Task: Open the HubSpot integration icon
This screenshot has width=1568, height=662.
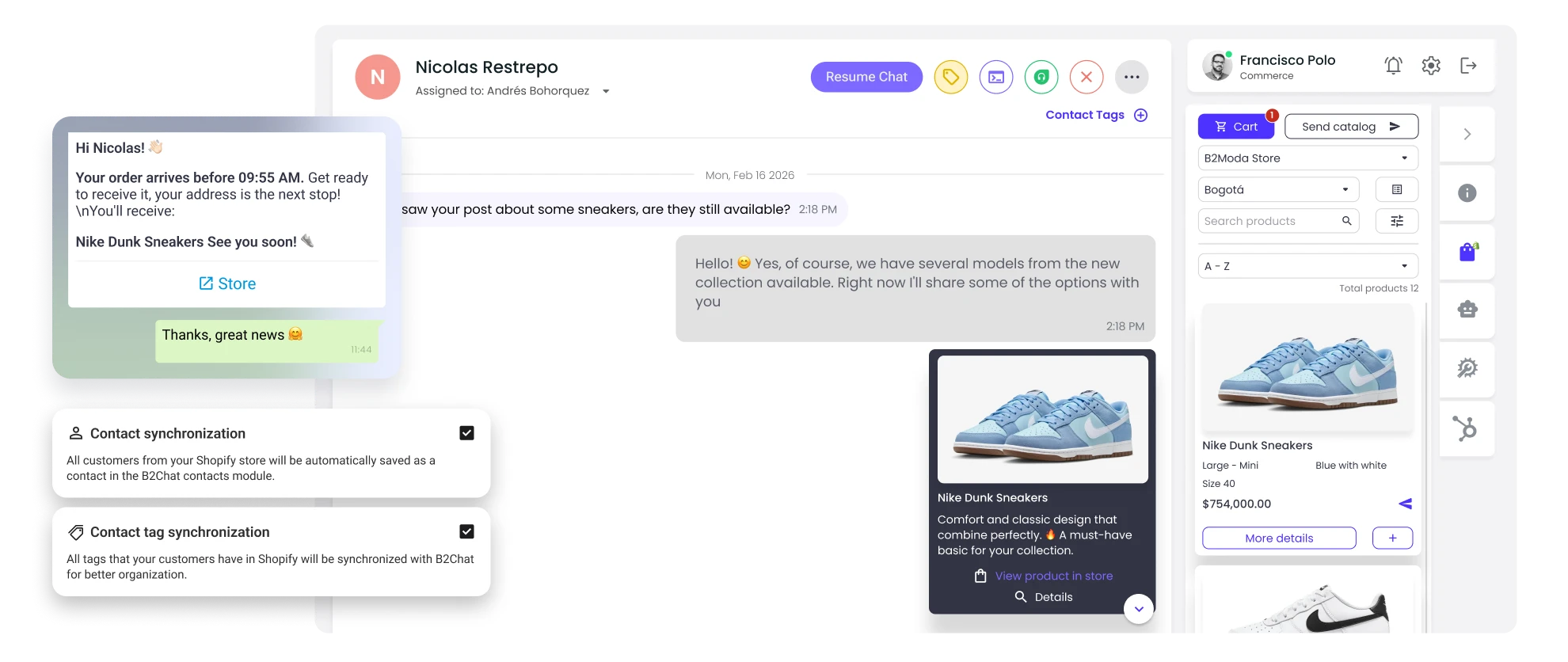Action: [x=1466, y=428]
